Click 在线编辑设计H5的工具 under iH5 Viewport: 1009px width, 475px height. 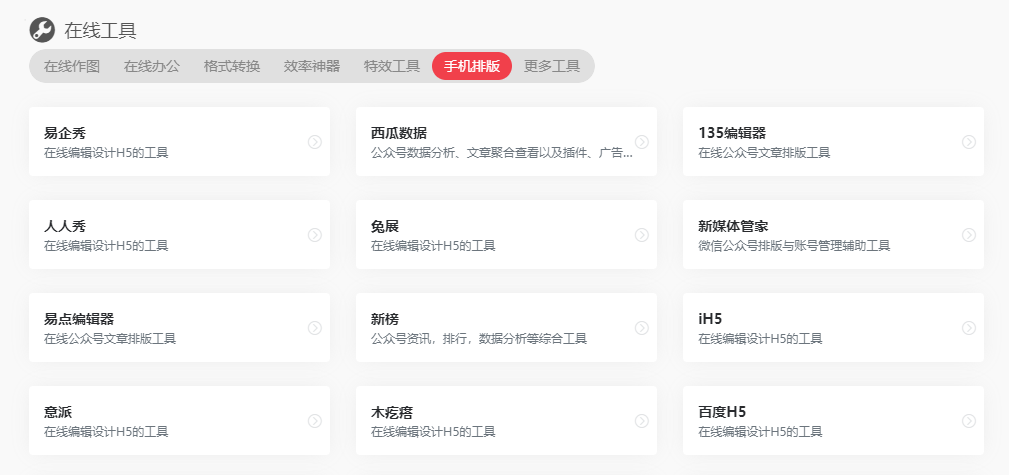point(760,339)
